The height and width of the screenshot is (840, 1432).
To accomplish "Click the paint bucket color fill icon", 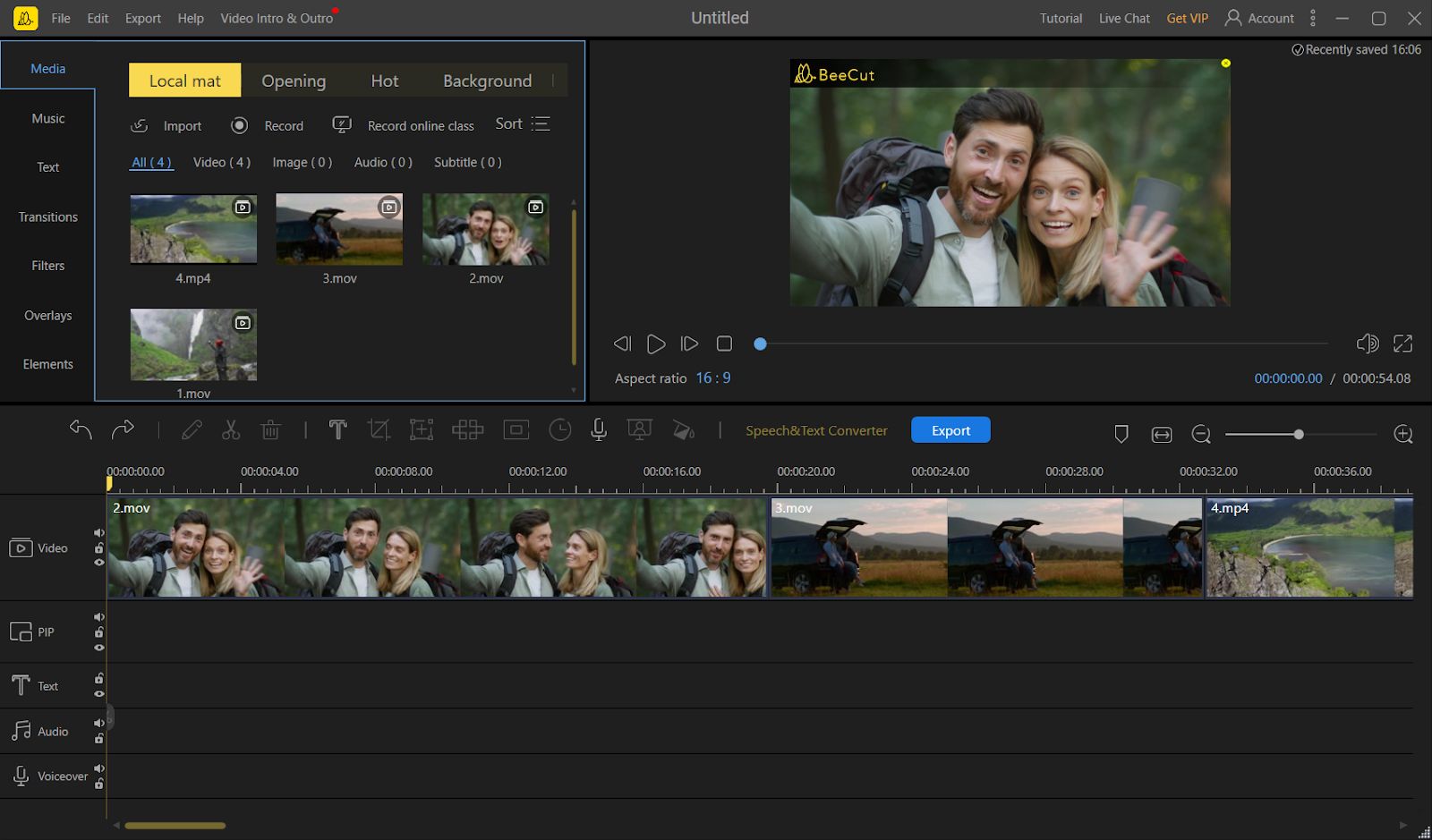I will tap(683, 430).
